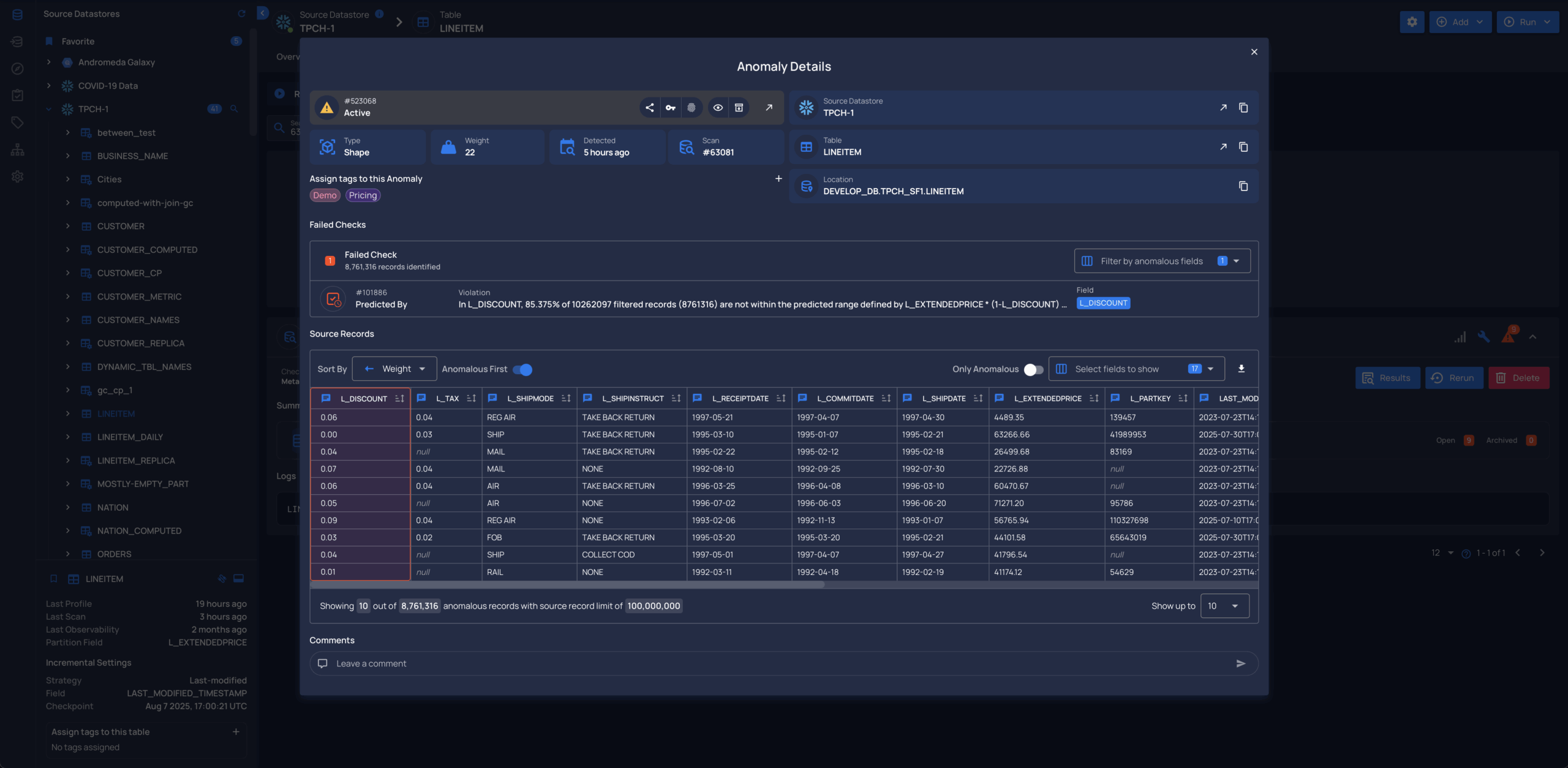Send the comment with the arrow icon
This screenshot has width=1568, height=768.
coord(1241,663)
